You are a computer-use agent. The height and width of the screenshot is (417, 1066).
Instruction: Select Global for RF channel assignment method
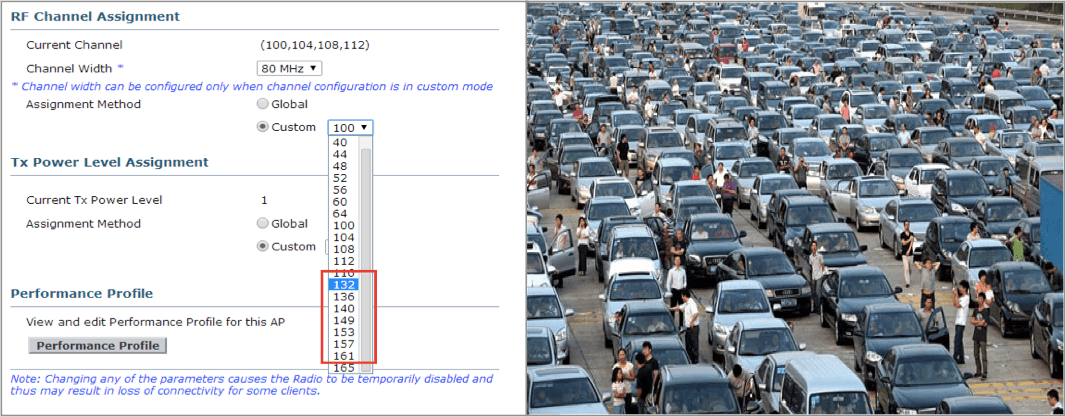pyautogui.click(x=262, y=105)
